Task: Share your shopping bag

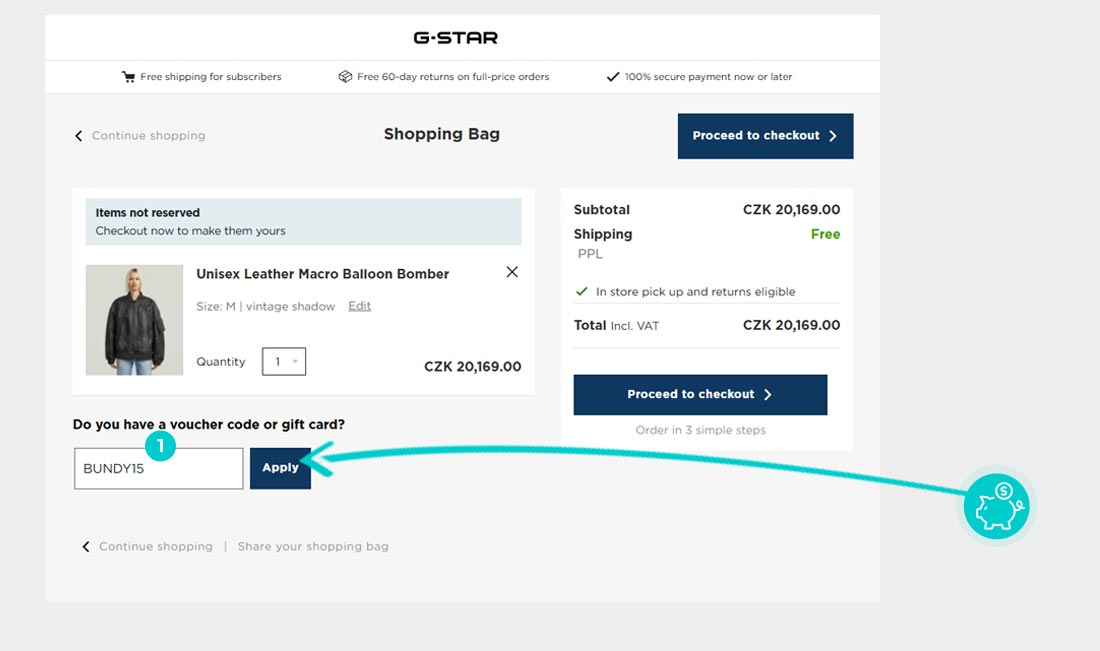Action: [313, 547]
